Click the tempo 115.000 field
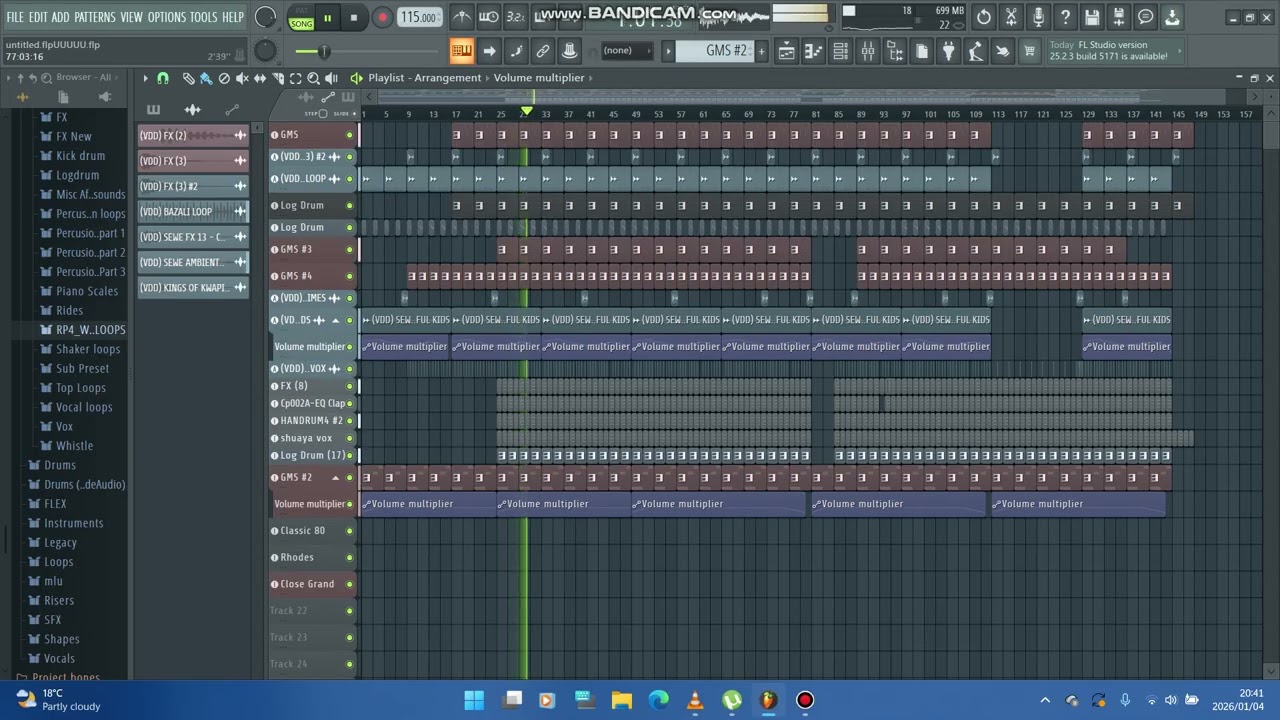Screen dimensions: 1280x720 tap(419, 18)
